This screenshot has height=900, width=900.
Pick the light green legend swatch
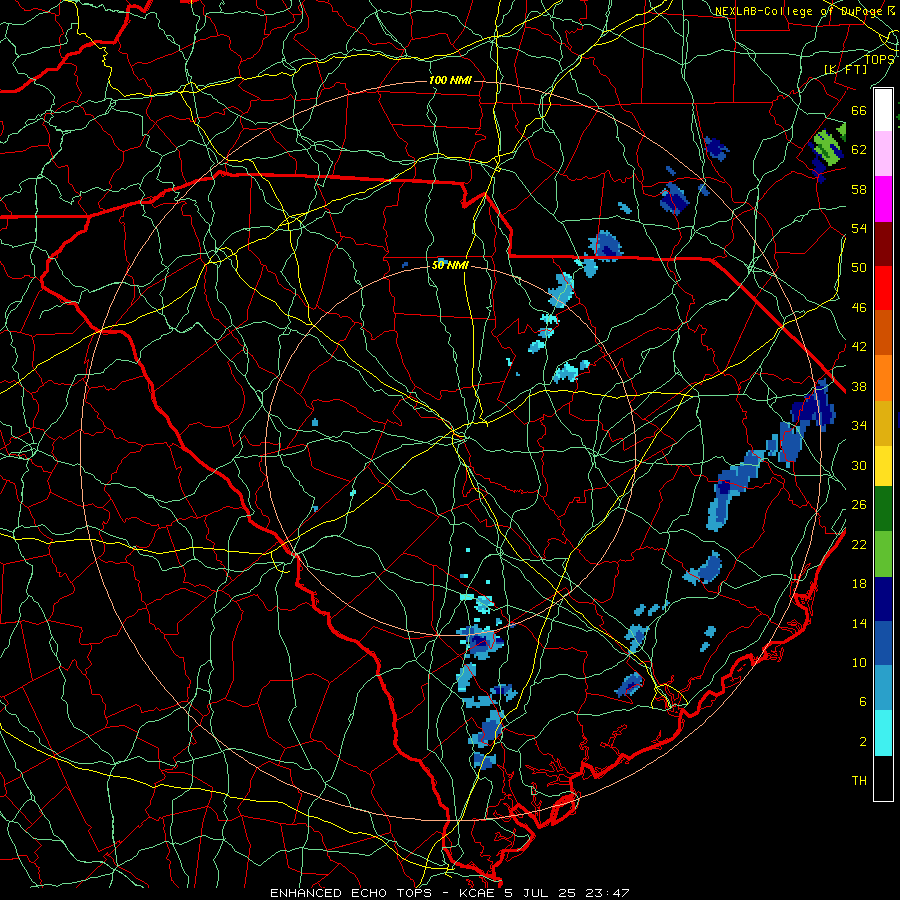click(883, 554)
